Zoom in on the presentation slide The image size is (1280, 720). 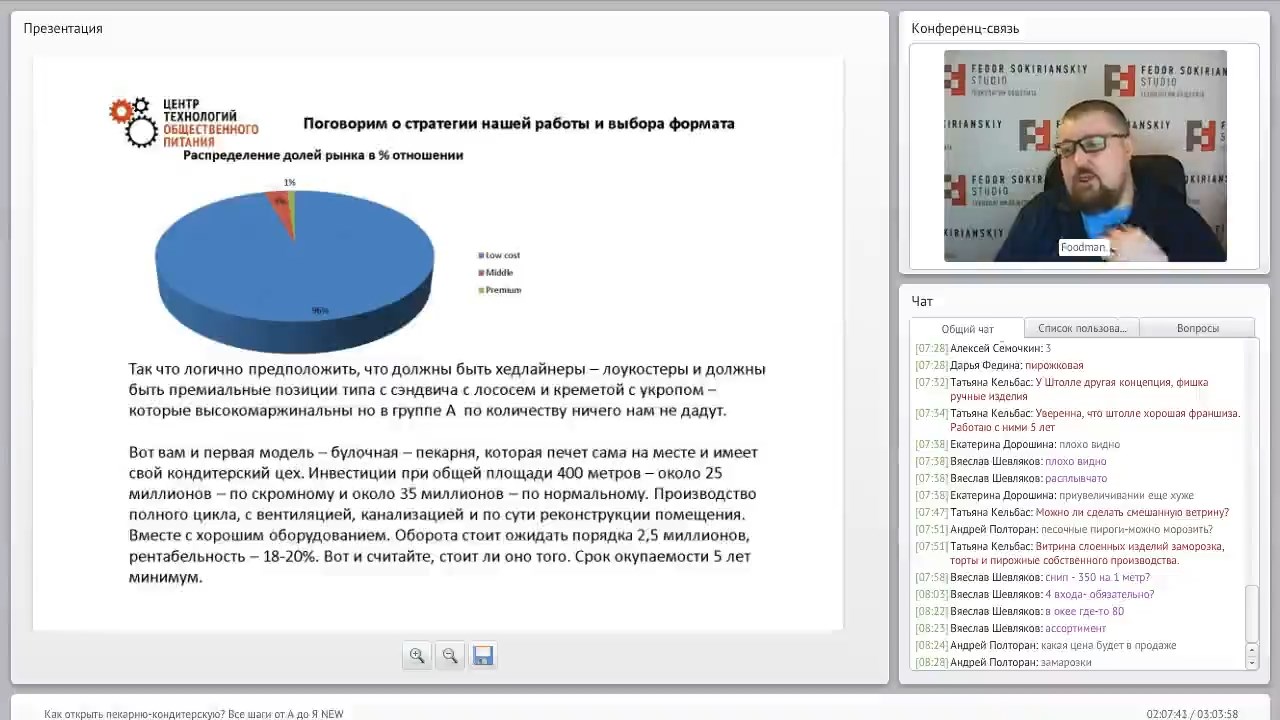click(417, 656)
